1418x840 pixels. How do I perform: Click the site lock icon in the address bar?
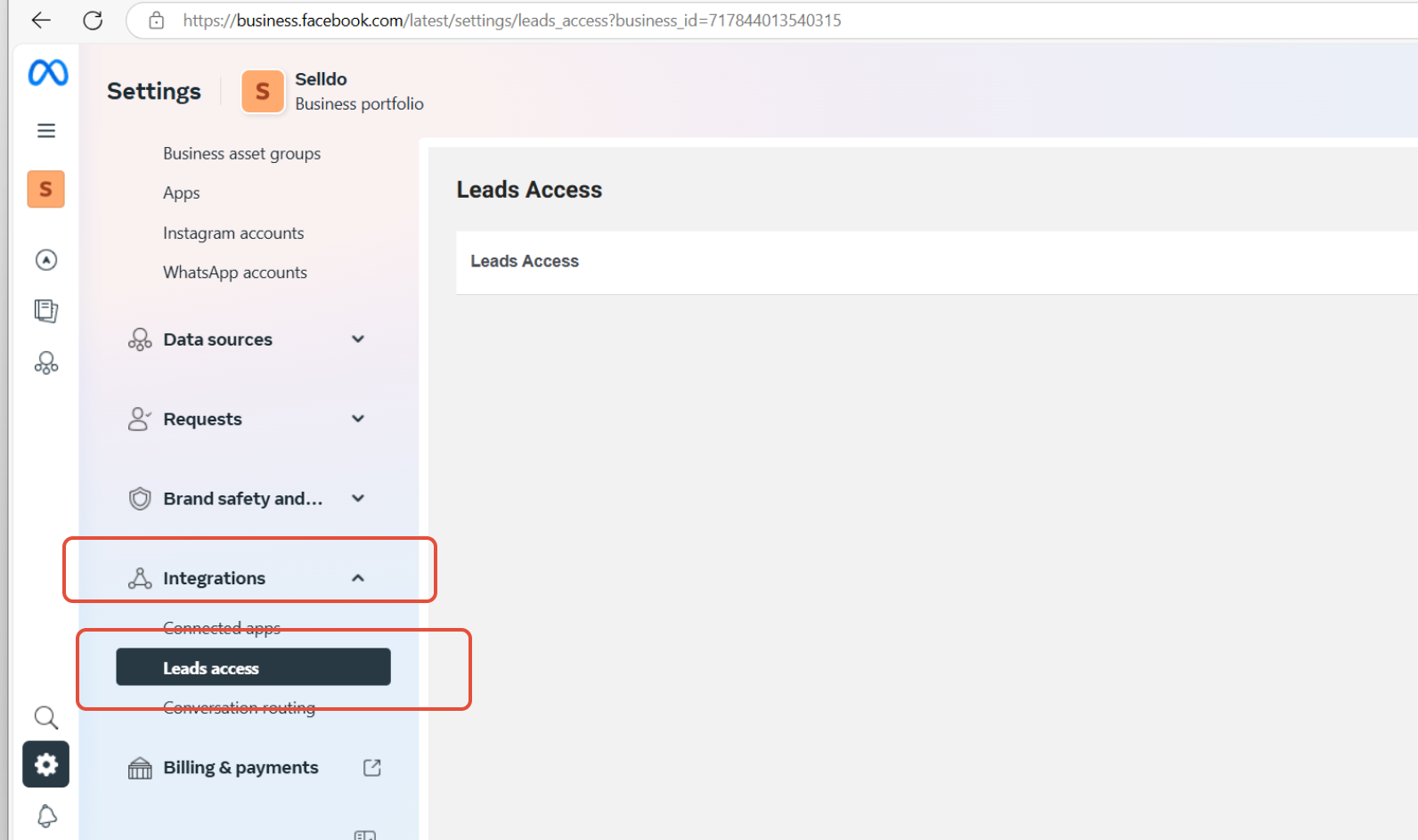156,20
